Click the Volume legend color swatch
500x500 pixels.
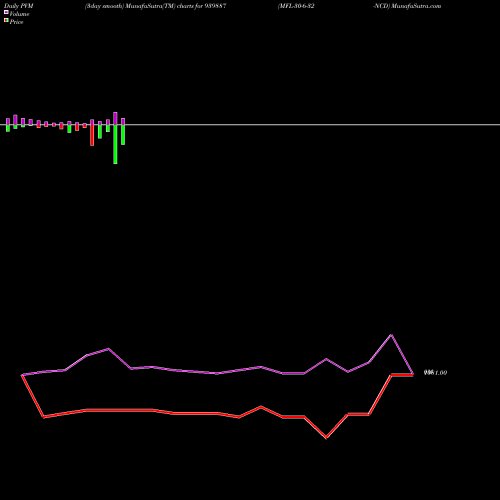pos(6,12)
